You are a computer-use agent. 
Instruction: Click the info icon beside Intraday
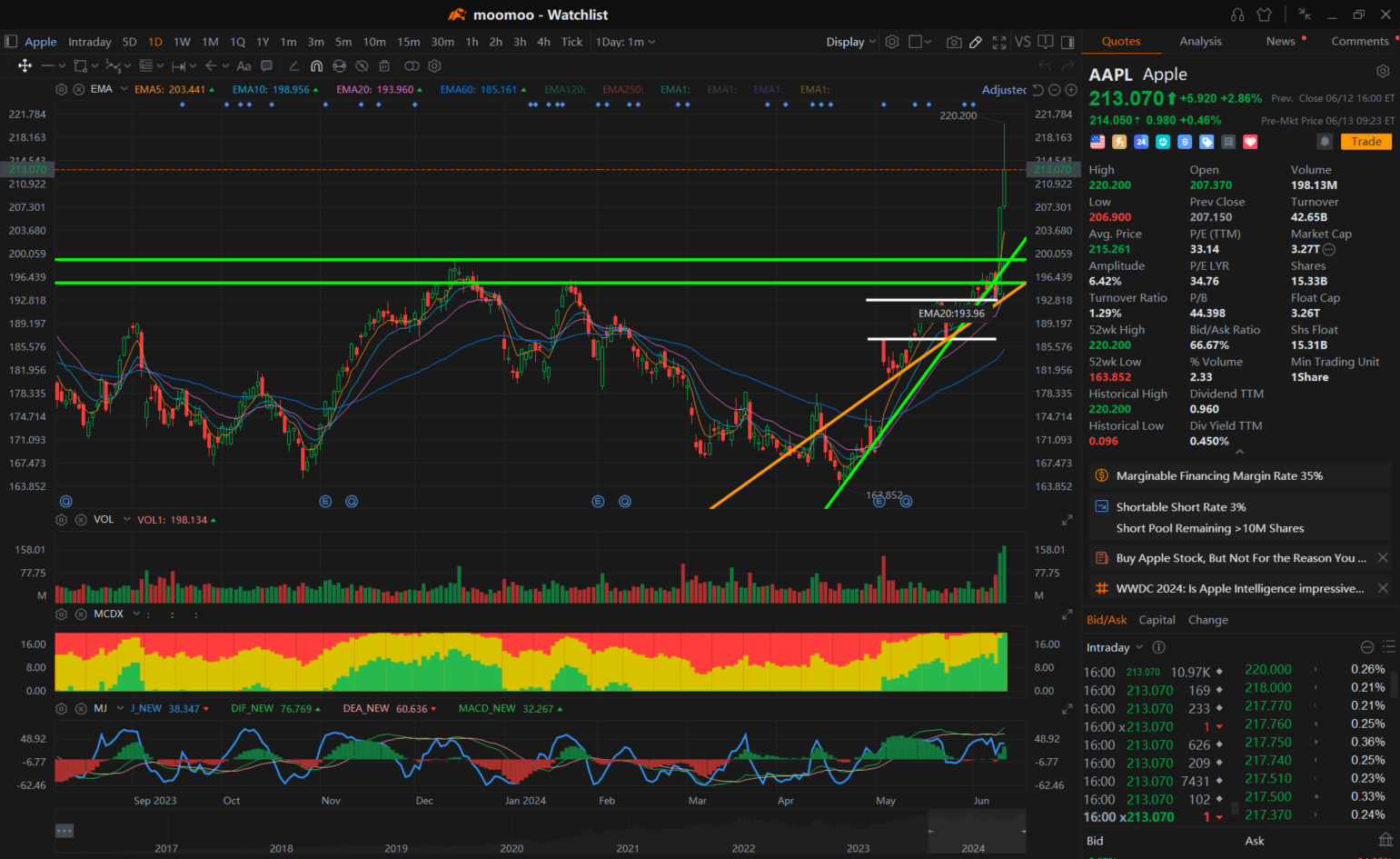[1158, 647]
